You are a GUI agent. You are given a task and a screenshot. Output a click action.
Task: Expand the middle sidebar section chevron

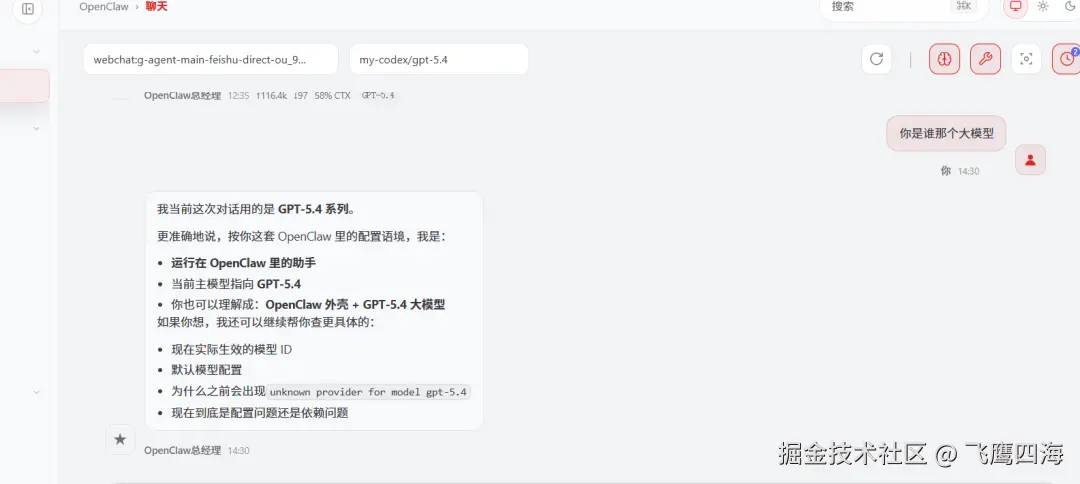[x=37, y=128]
